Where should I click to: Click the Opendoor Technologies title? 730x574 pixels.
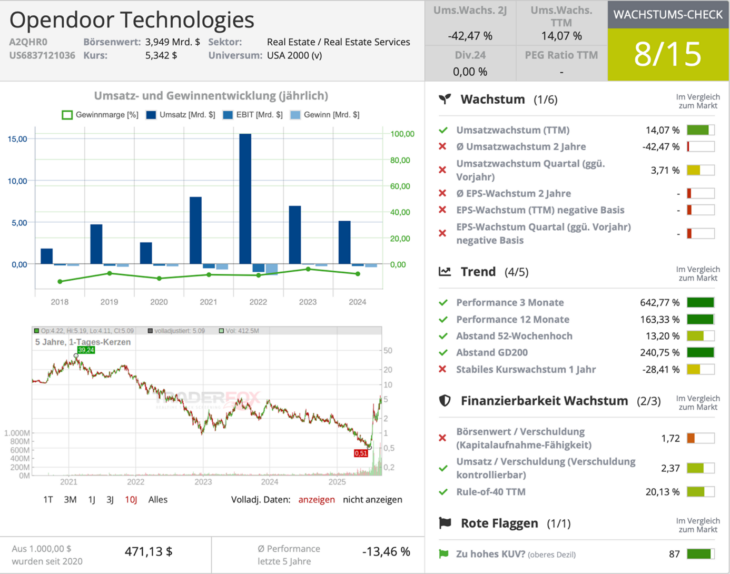tap(132, 20)
